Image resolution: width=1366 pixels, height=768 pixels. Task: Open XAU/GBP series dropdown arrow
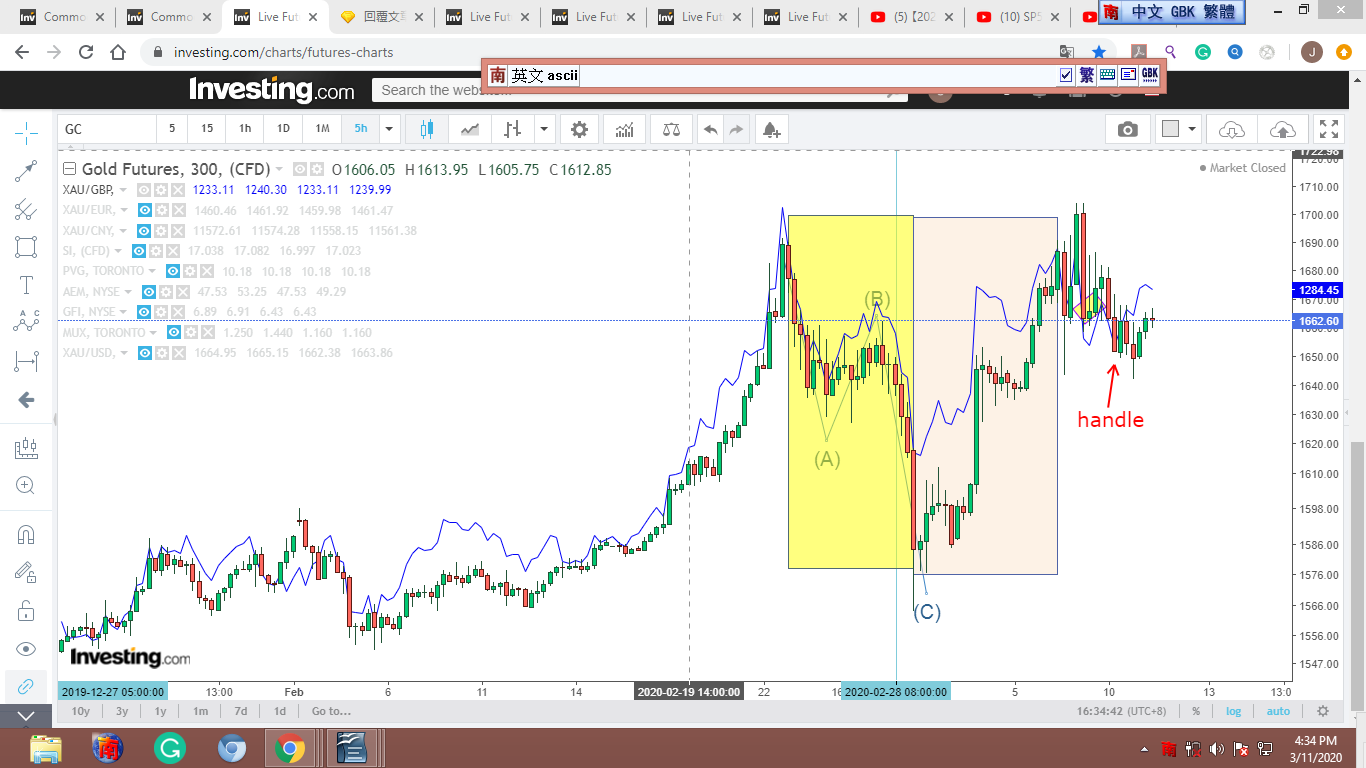pyautogui.click(x=123, y=190)
